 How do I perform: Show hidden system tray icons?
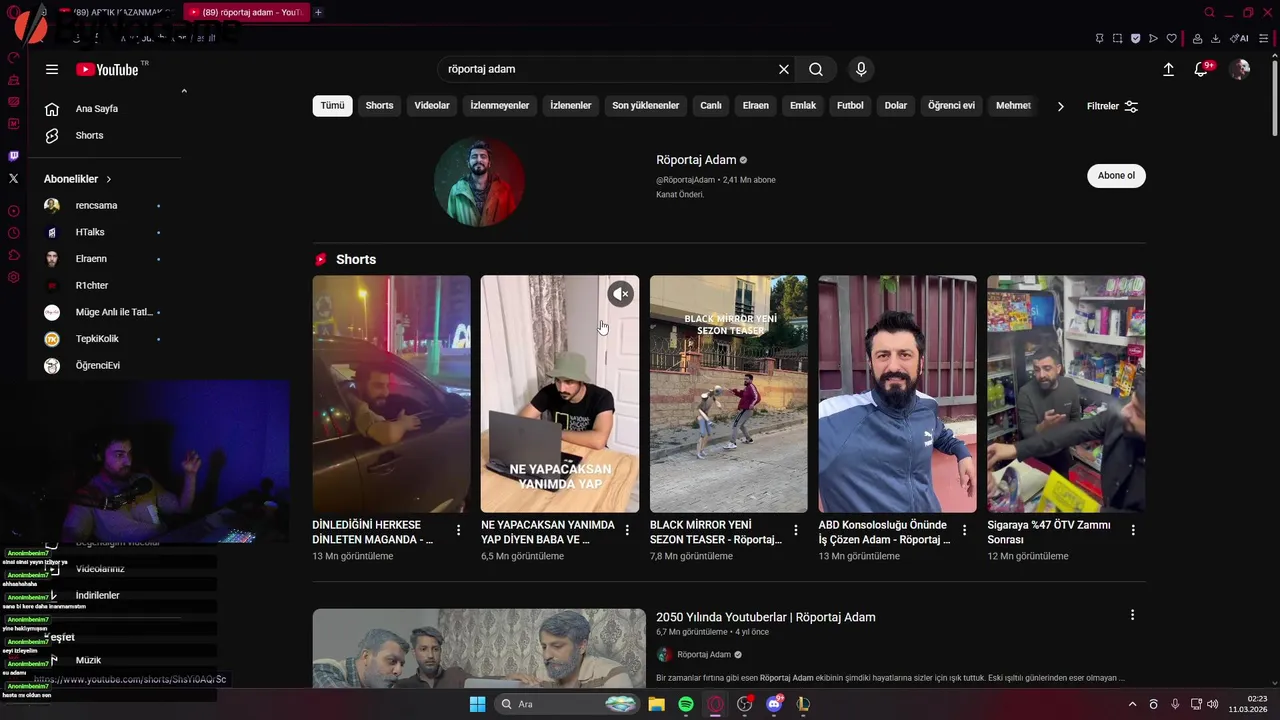coord(1133,704)
